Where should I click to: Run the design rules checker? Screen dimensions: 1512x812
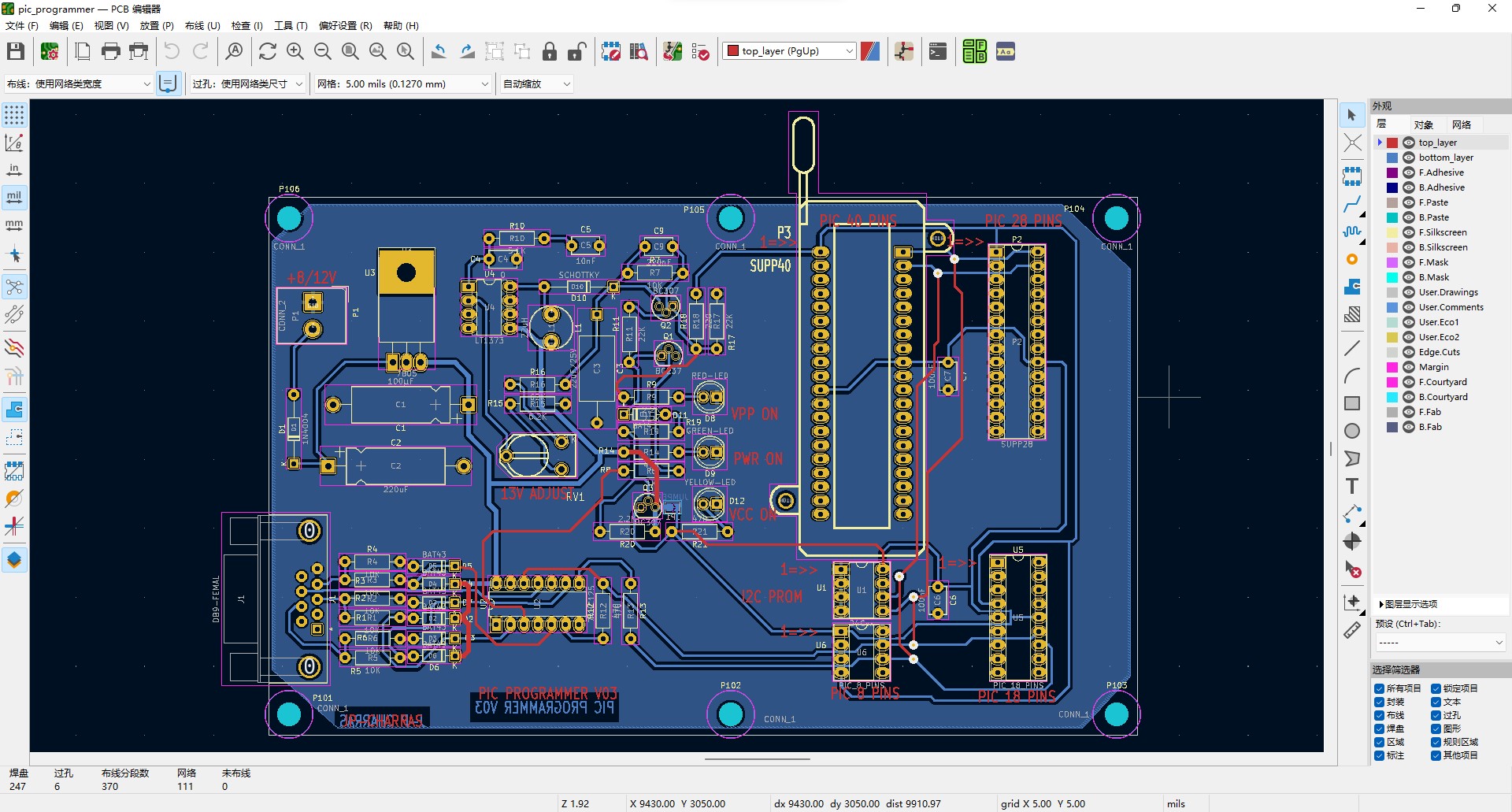(700, 52)
